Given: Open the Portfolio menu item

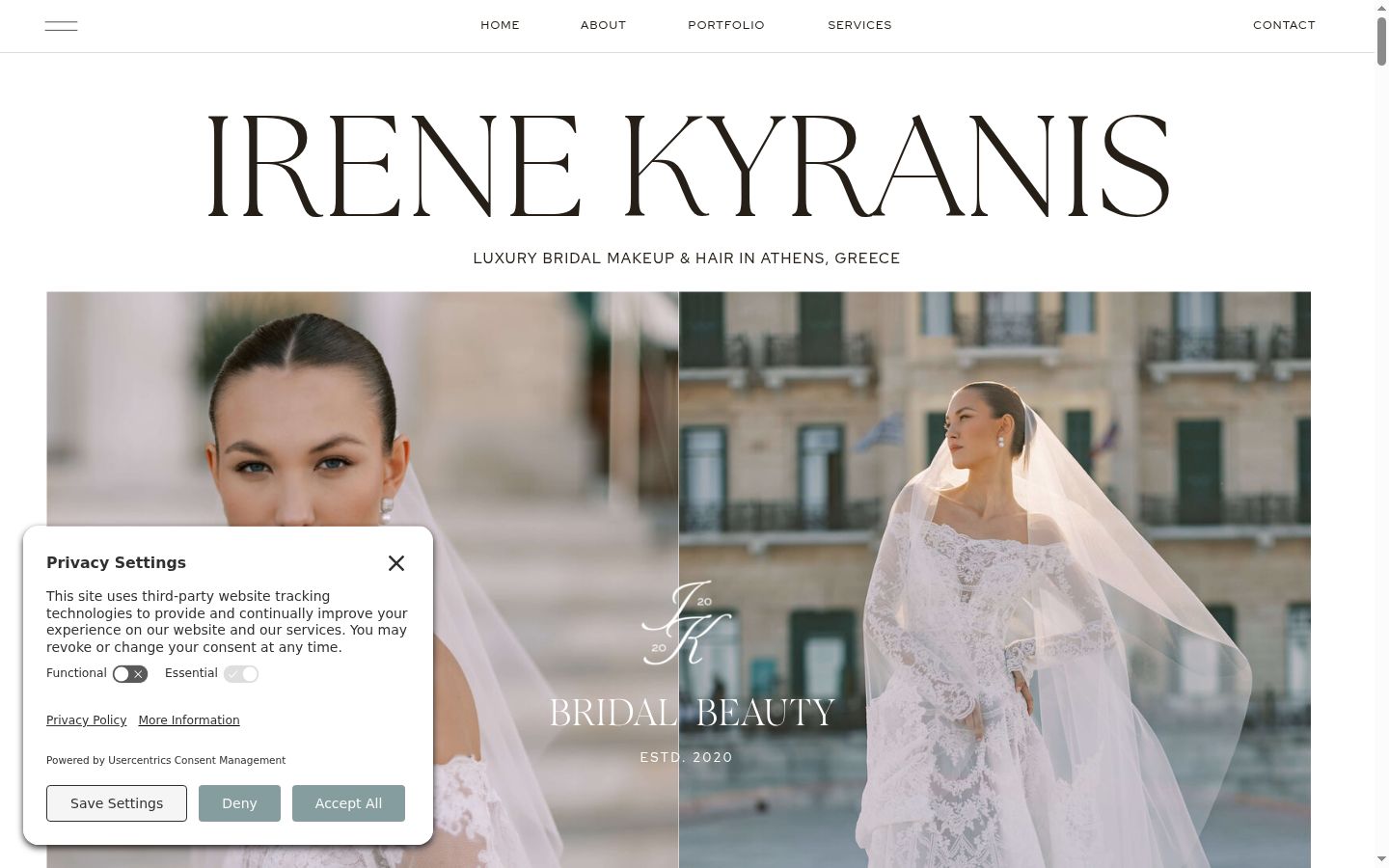Looking at the screenshot, I should (x=726, y=25).
